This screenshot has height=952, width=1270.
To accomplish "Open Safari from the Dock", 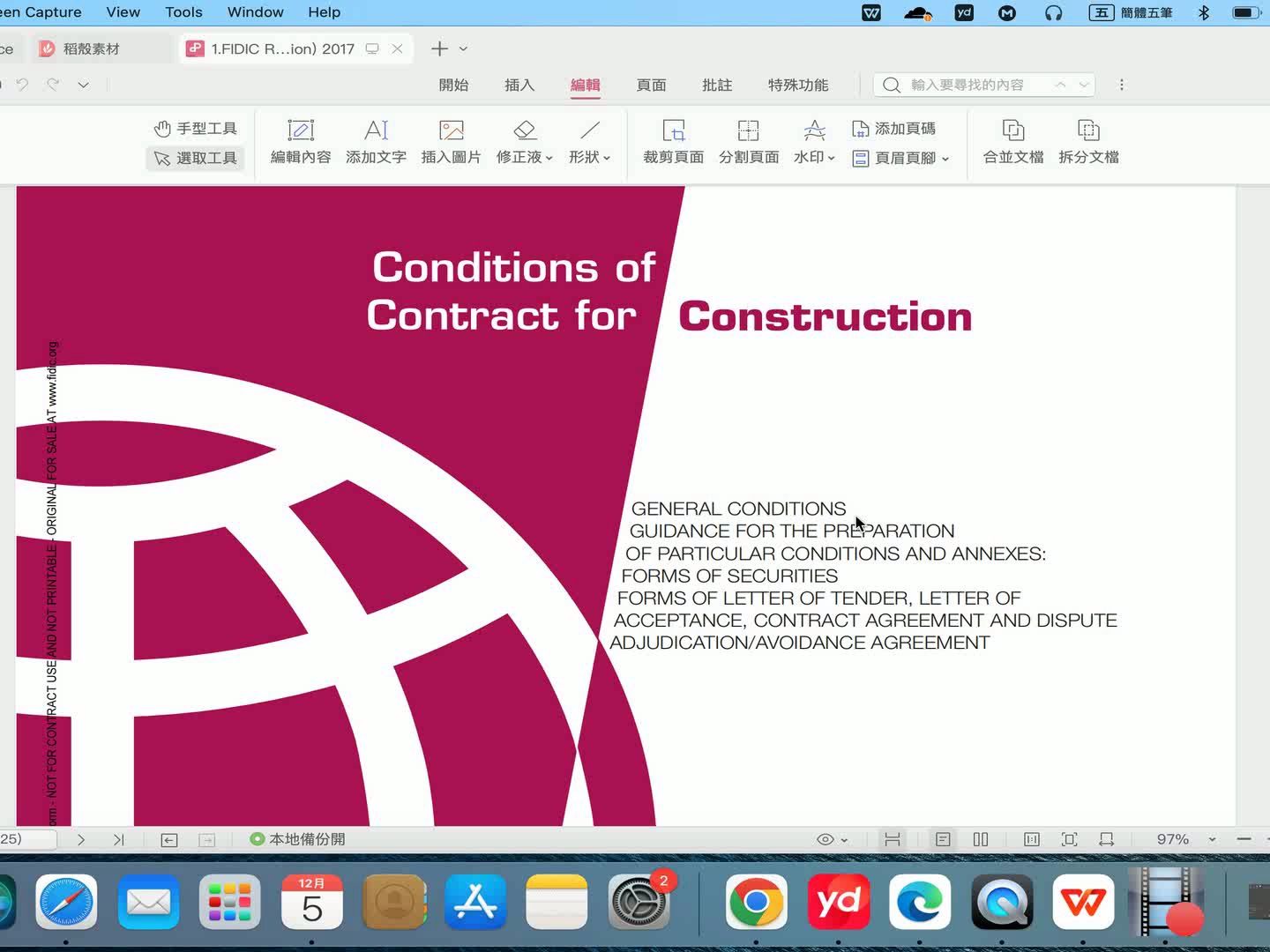I will [x=66, y=902].
